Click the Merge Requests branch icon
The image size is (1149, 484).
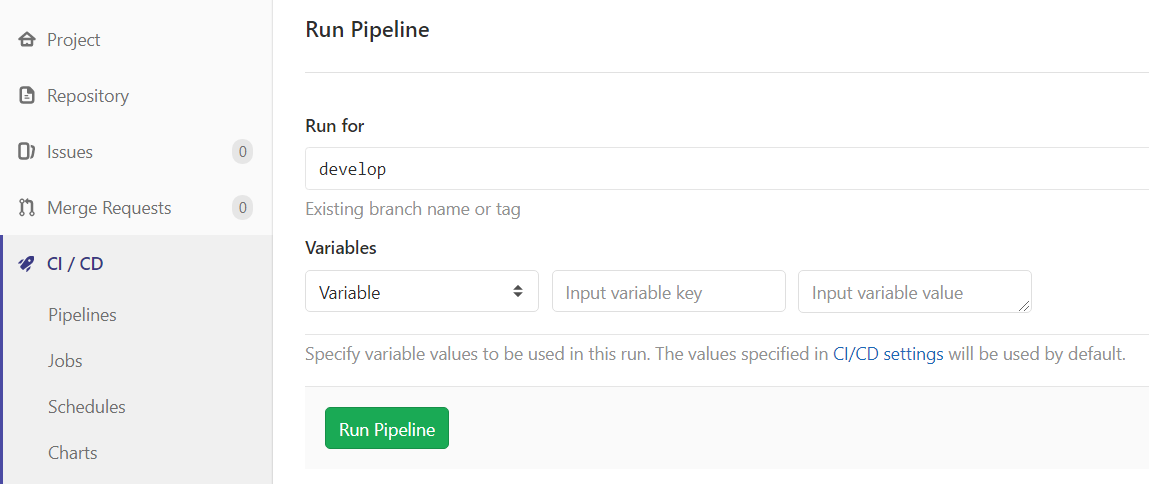click(27, 208)
